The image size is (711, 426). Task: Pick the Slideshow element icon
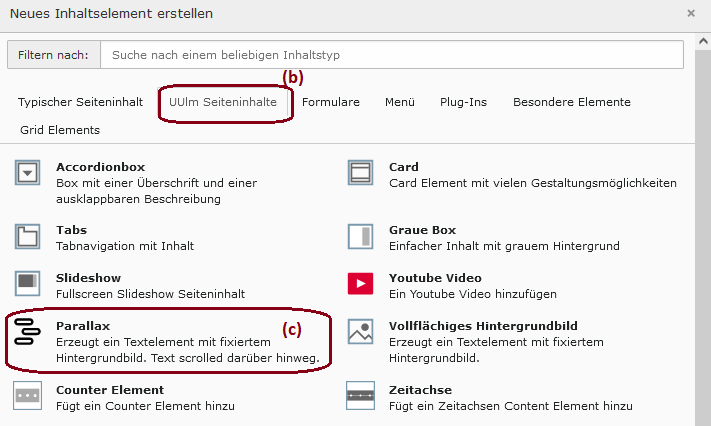[x=28, y=284]
